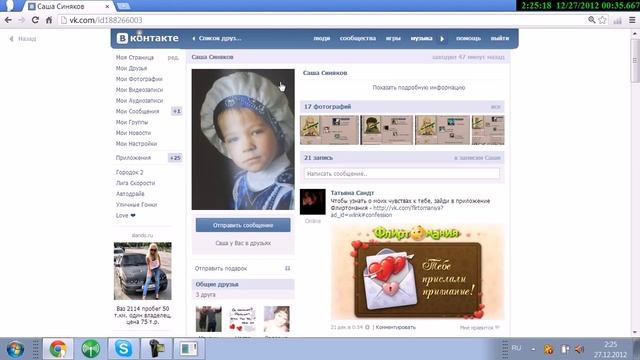Screen dimensions: 640x360
Task: Click the volume speaker tray icon
Action: tap(579, 349)
